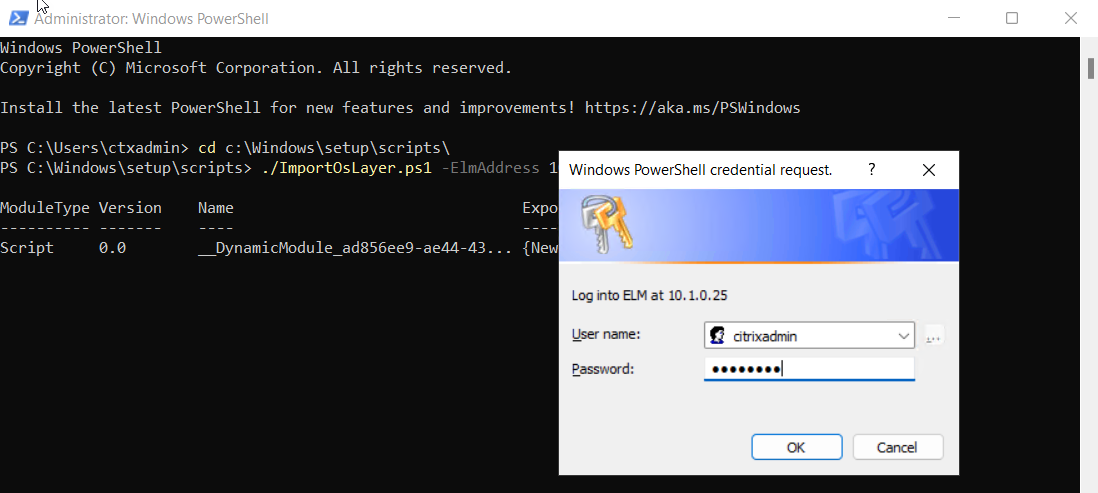This screenshot has height=493, width=1098.
Task: Click the "Windows PowerShell credential request" title bar
Action: tap(700, 170)
